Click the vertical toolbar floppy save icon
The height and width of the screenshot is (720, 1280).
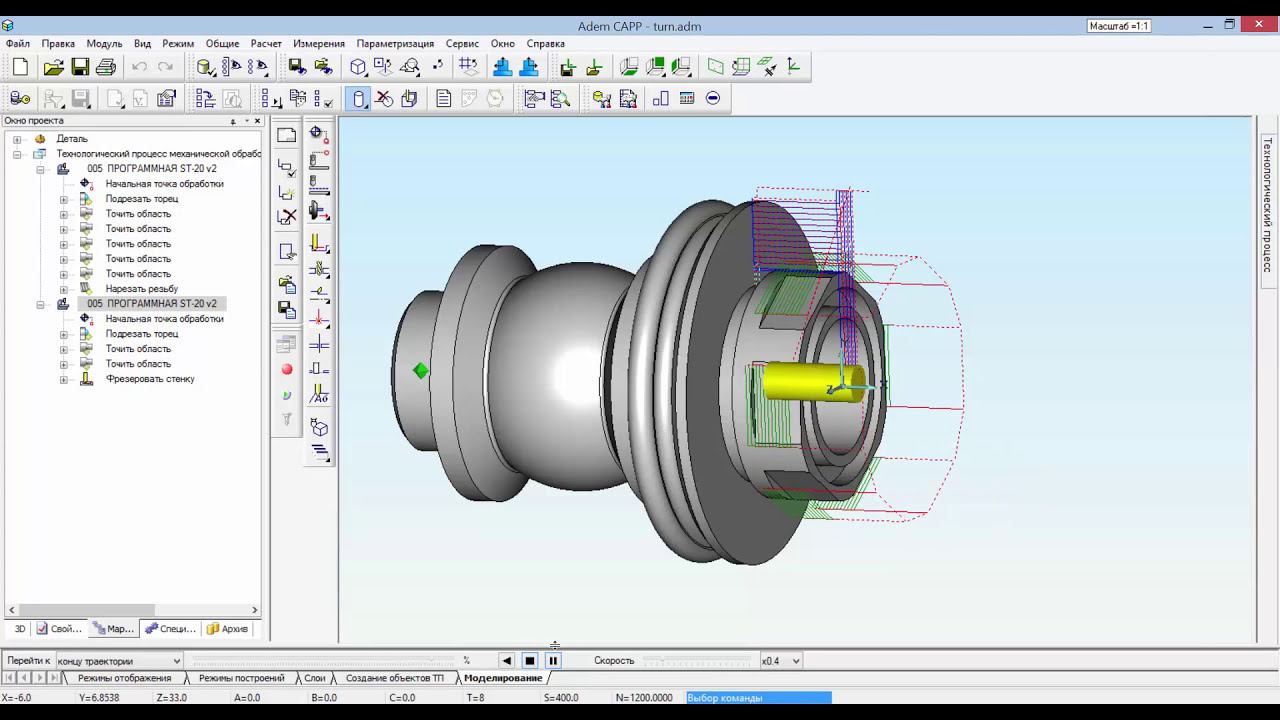(x=287, y=310)
